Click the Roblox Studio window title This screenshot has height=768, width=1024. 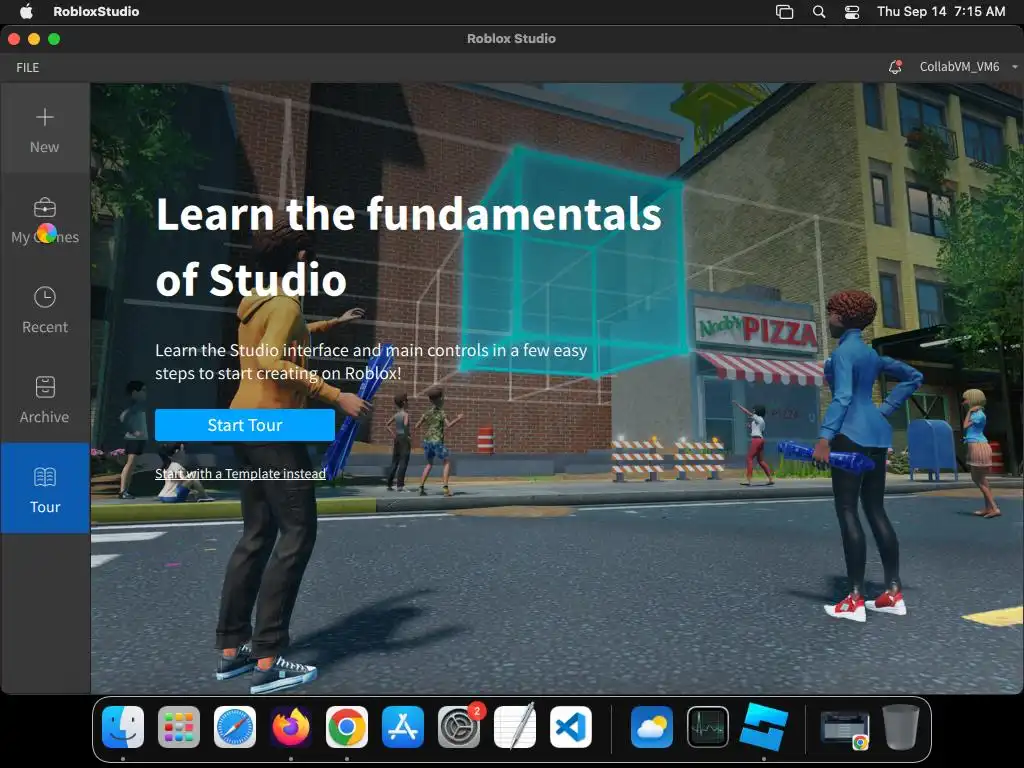pos(511,39)
